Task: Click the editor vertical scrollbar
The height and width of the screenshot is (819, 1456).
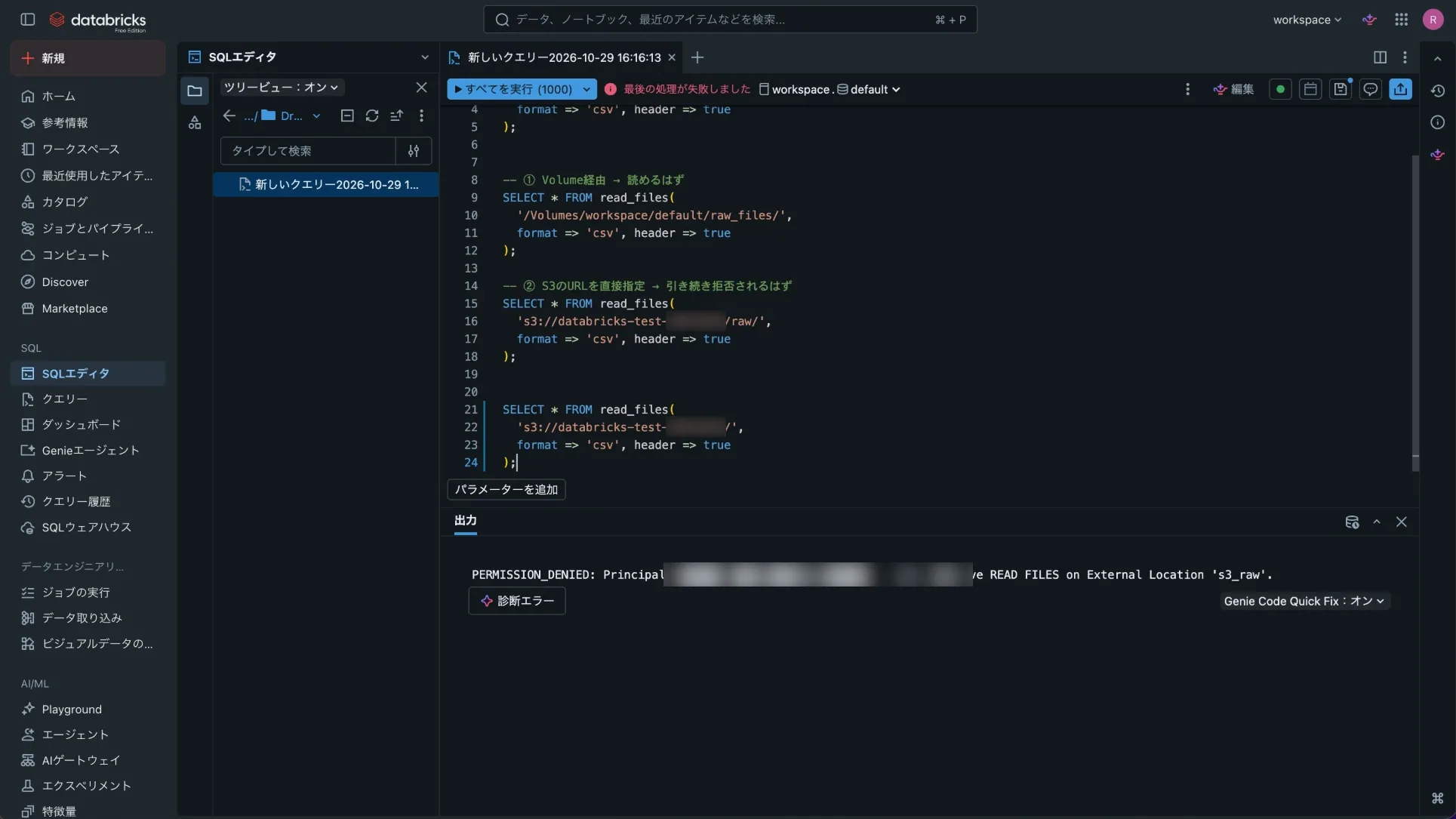Action: [1415, 313]
